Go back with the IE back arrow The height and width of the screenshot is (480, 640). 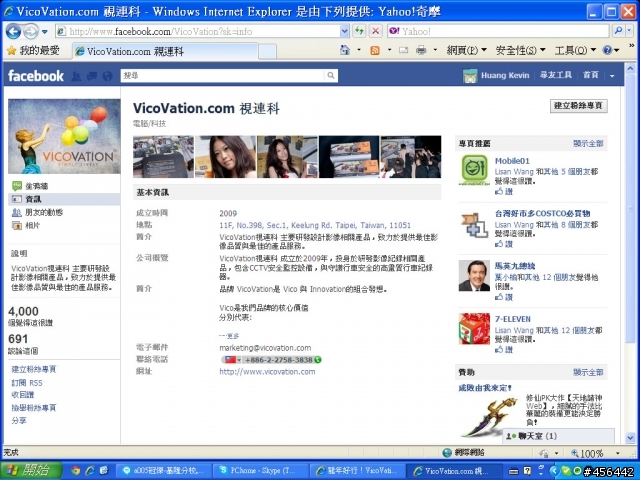tap(13, 31)
